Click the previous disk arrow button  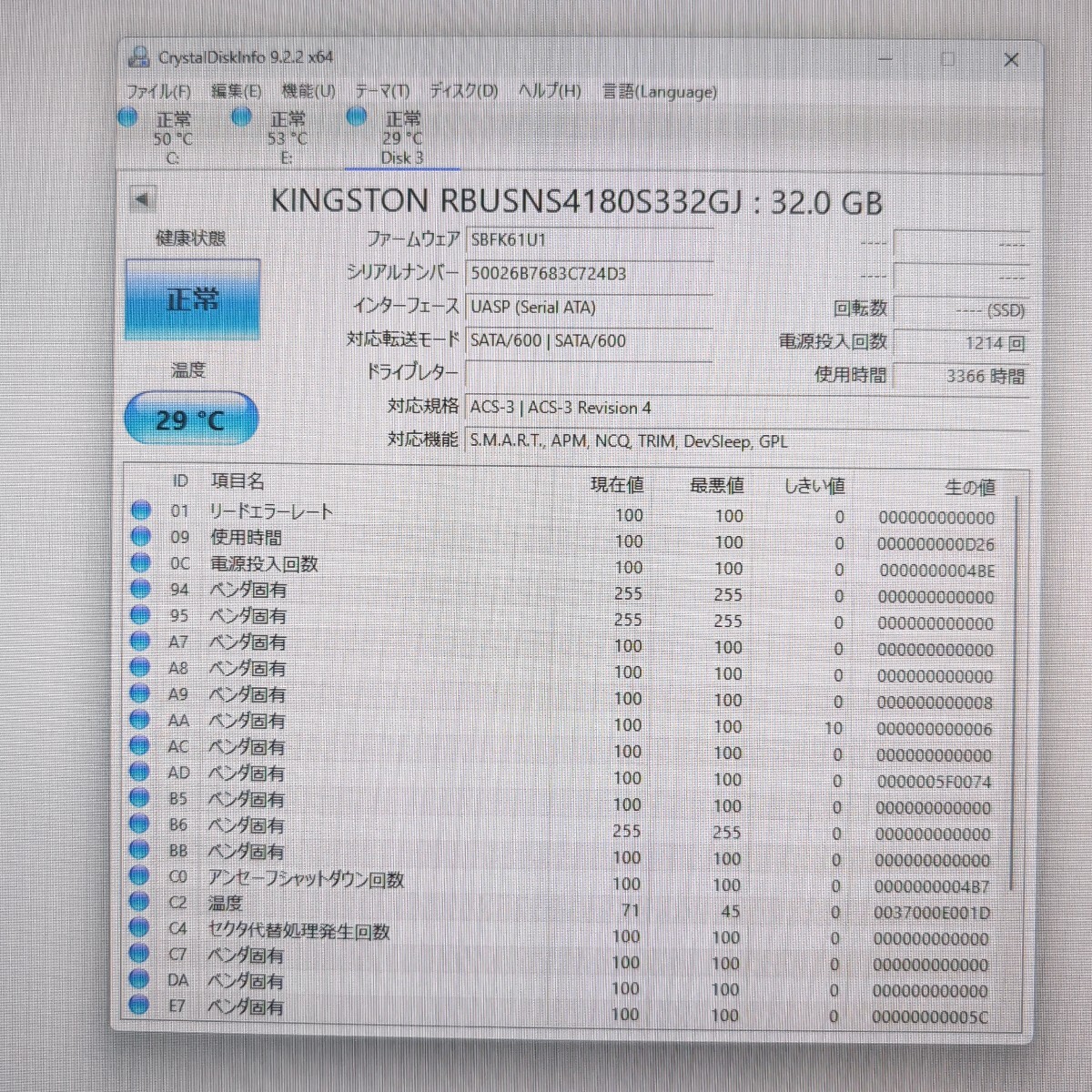click(x=142, y=199)
